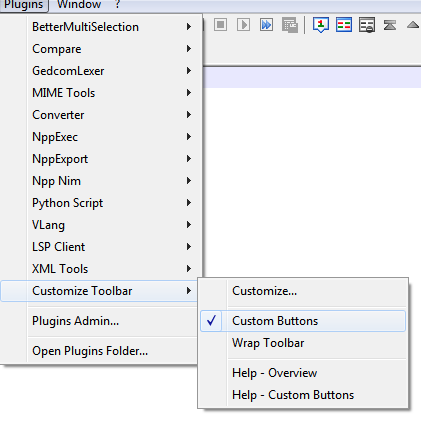
Task: Click the Clear Active Compare toolbar icon
Action: tap(367, 25)
